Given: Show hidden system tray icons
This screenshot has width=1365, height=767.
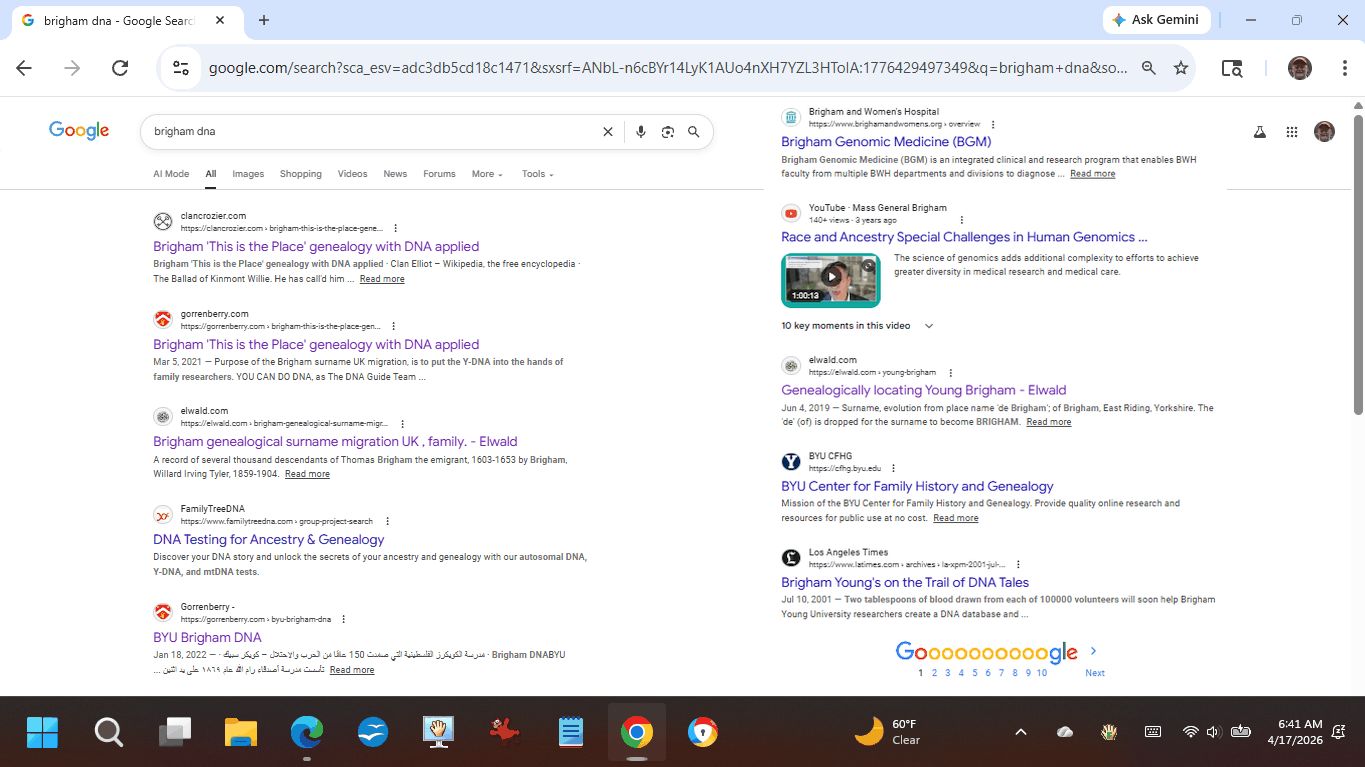Looking at the screenshot, I should click(1021, 732).
